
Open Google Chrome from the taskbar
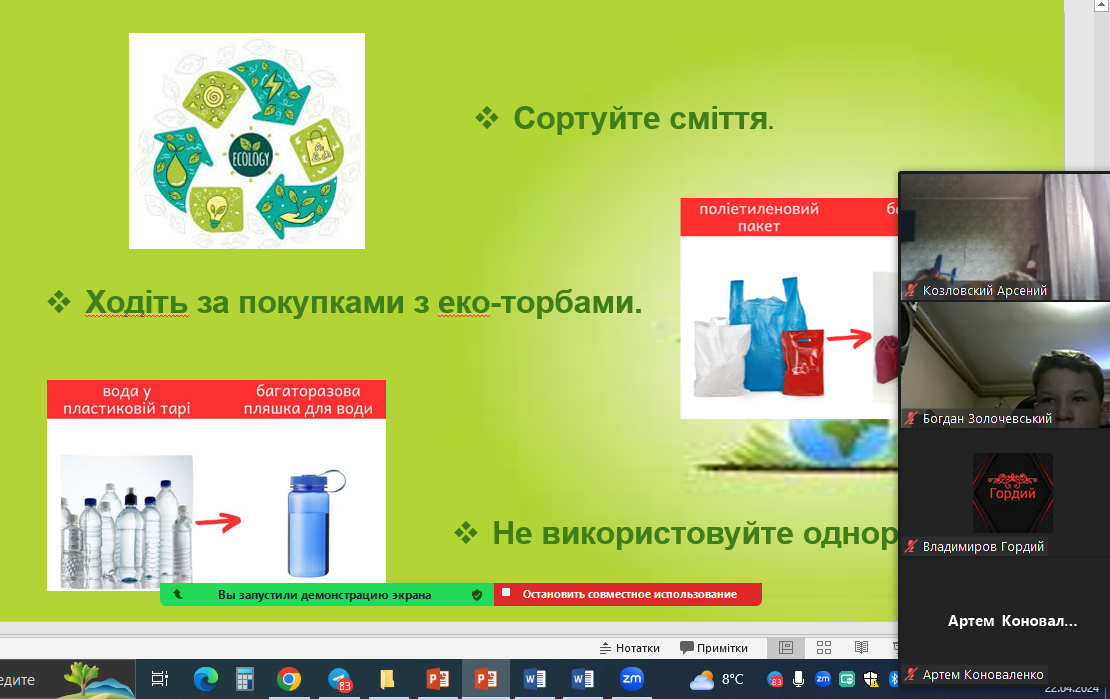pos(289,679)
